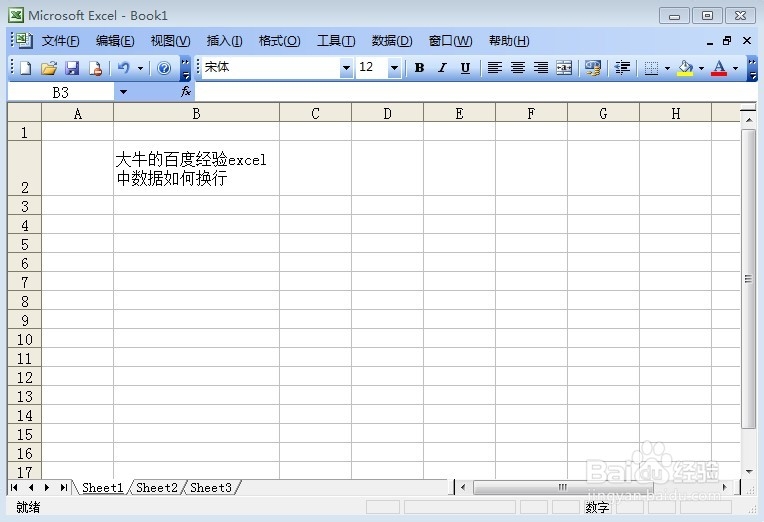Click the Insert Function fx icon

[x=186, y=92]
